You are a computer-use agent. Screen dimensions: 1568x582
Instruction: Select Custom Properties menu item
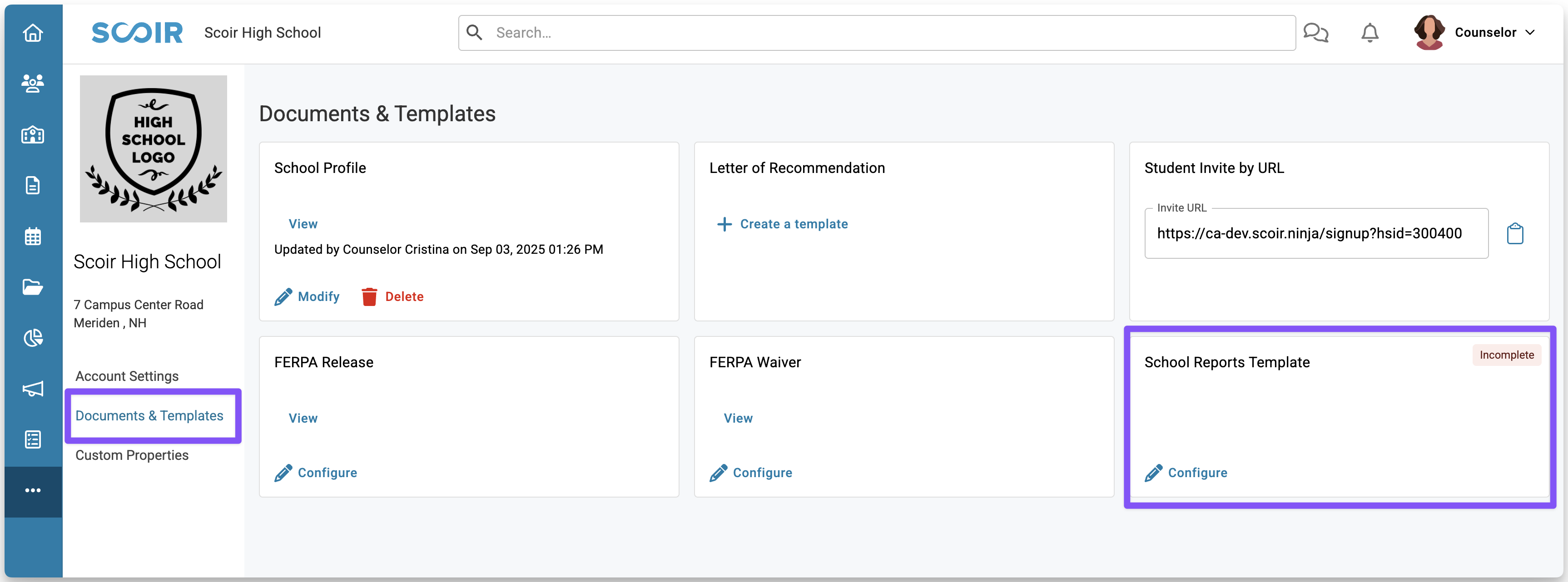coord(132,455)
